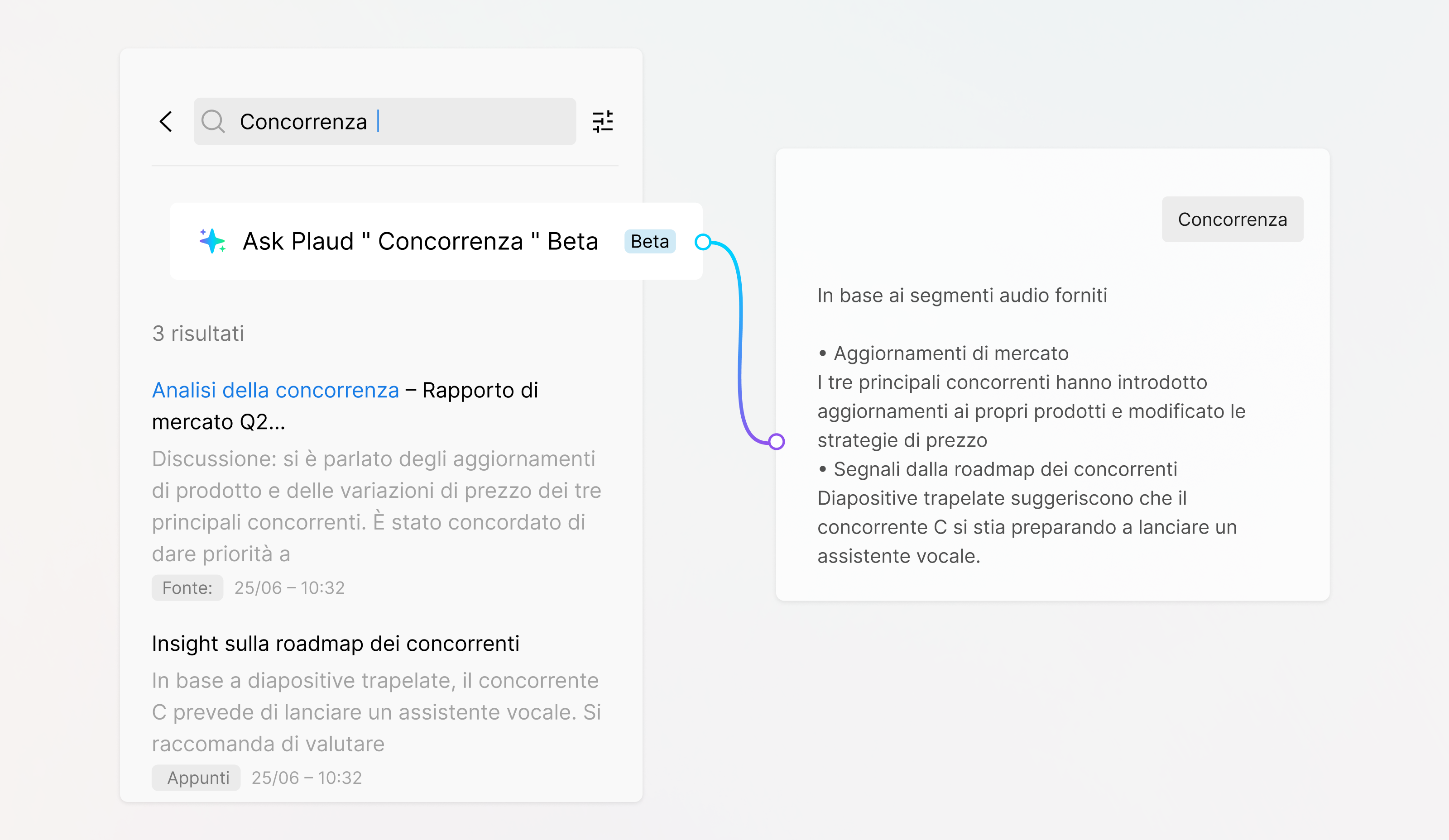
Task: Click the back arrow icon
Action: coord(166,122)
